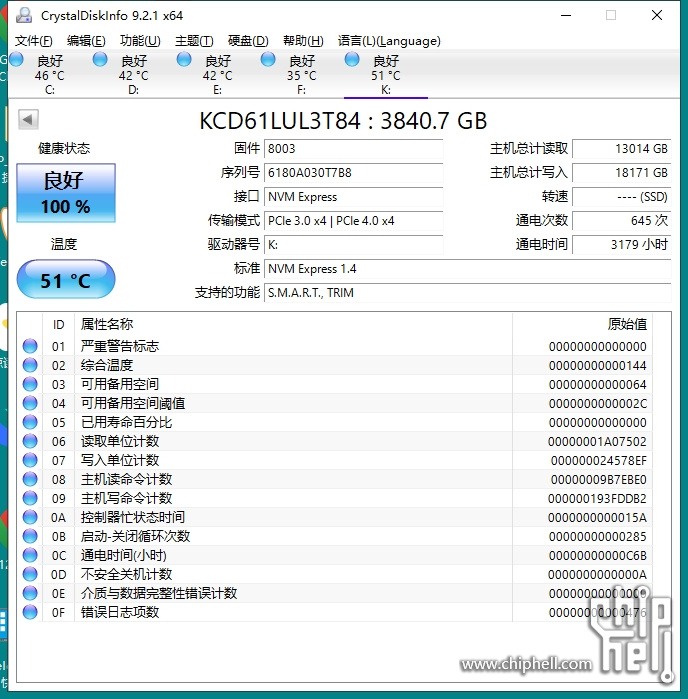Click the D: drive health orb
This screenshot has height=699, width=688.
pos(100,59)
